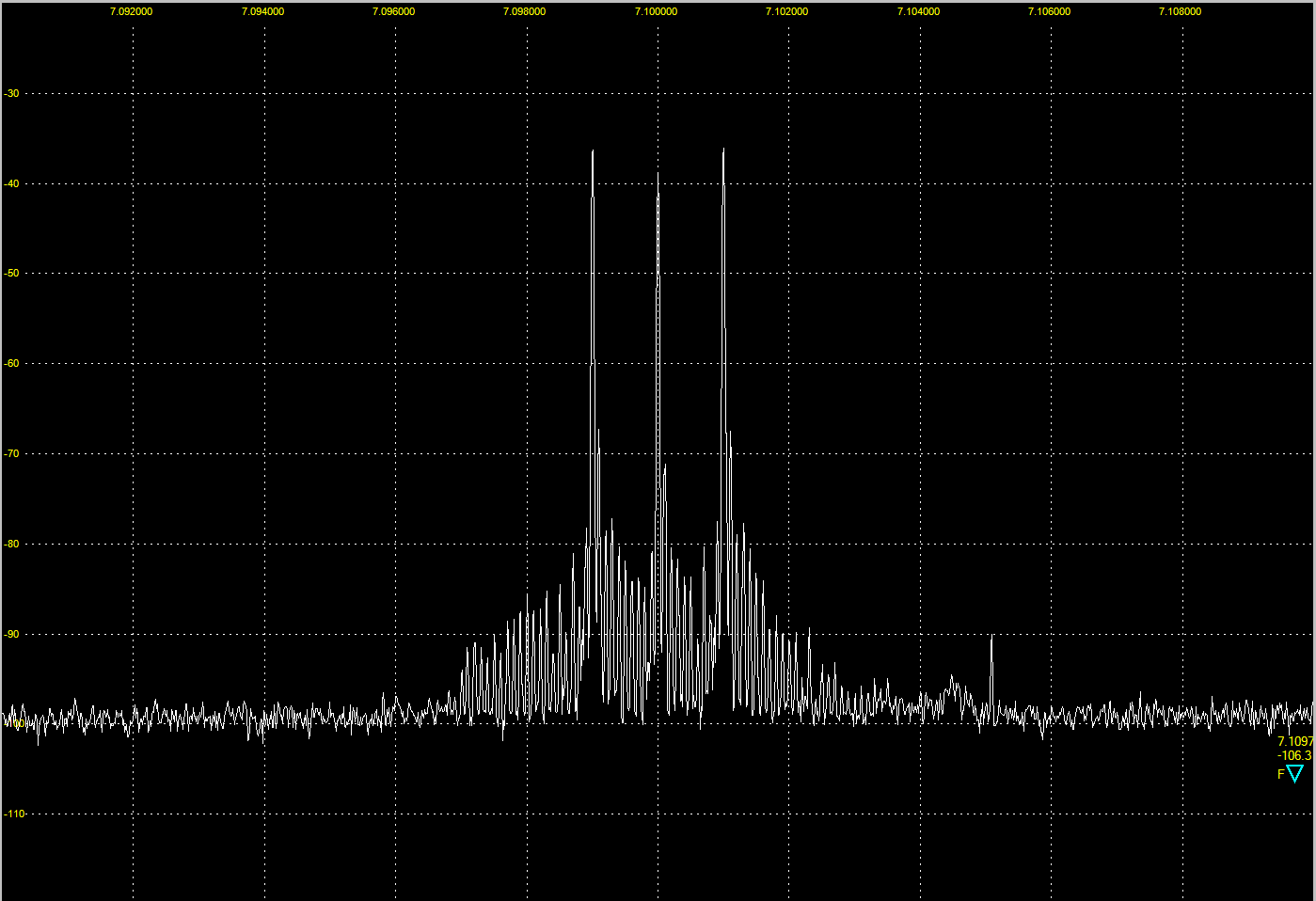Click the top of the left sideband peak
The width and height of the screenshot is (1316, 901).
pyautogui.click(x=593, y=150)
